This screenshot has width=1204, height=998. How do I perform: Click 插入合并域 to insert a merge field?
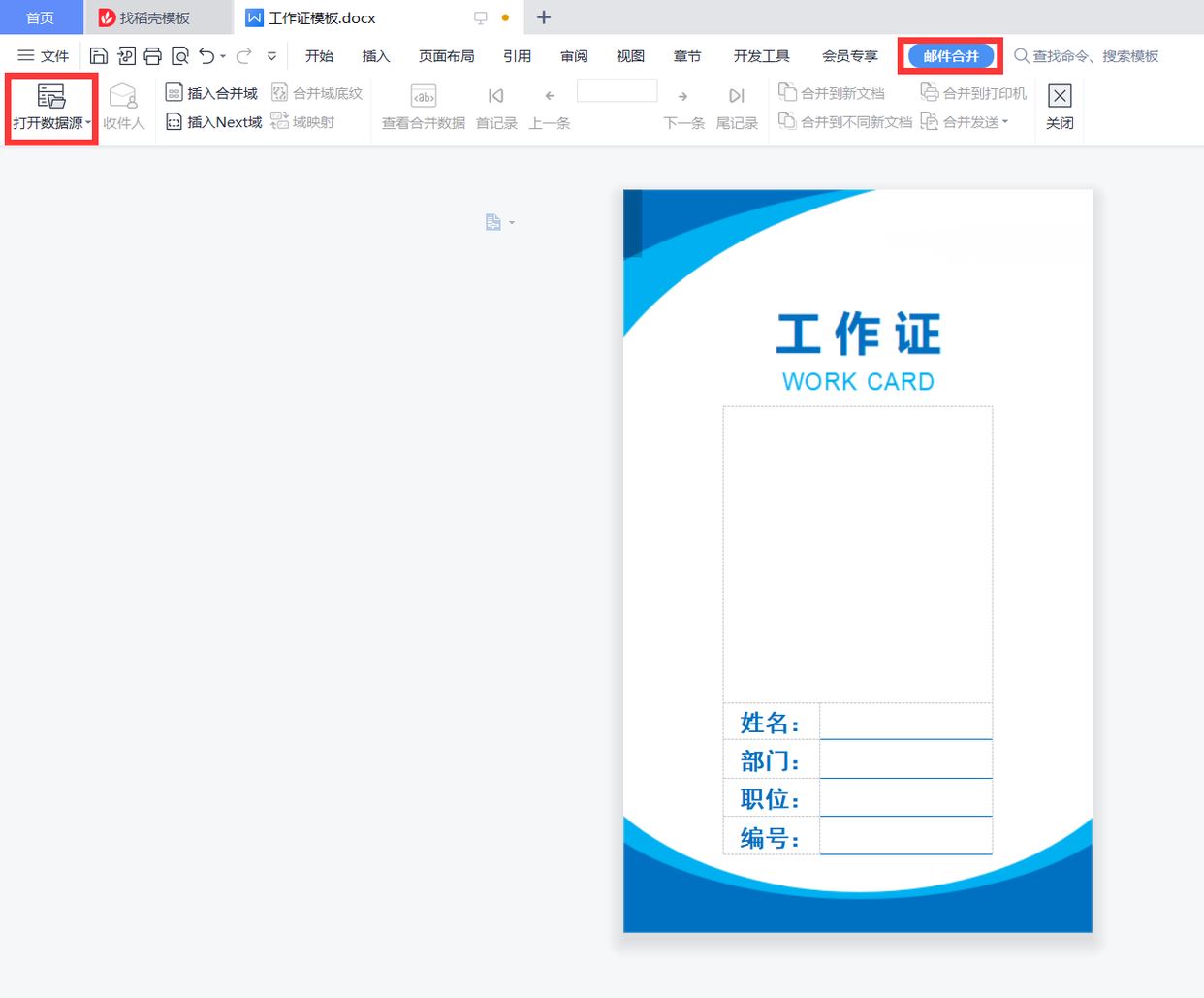211,93
